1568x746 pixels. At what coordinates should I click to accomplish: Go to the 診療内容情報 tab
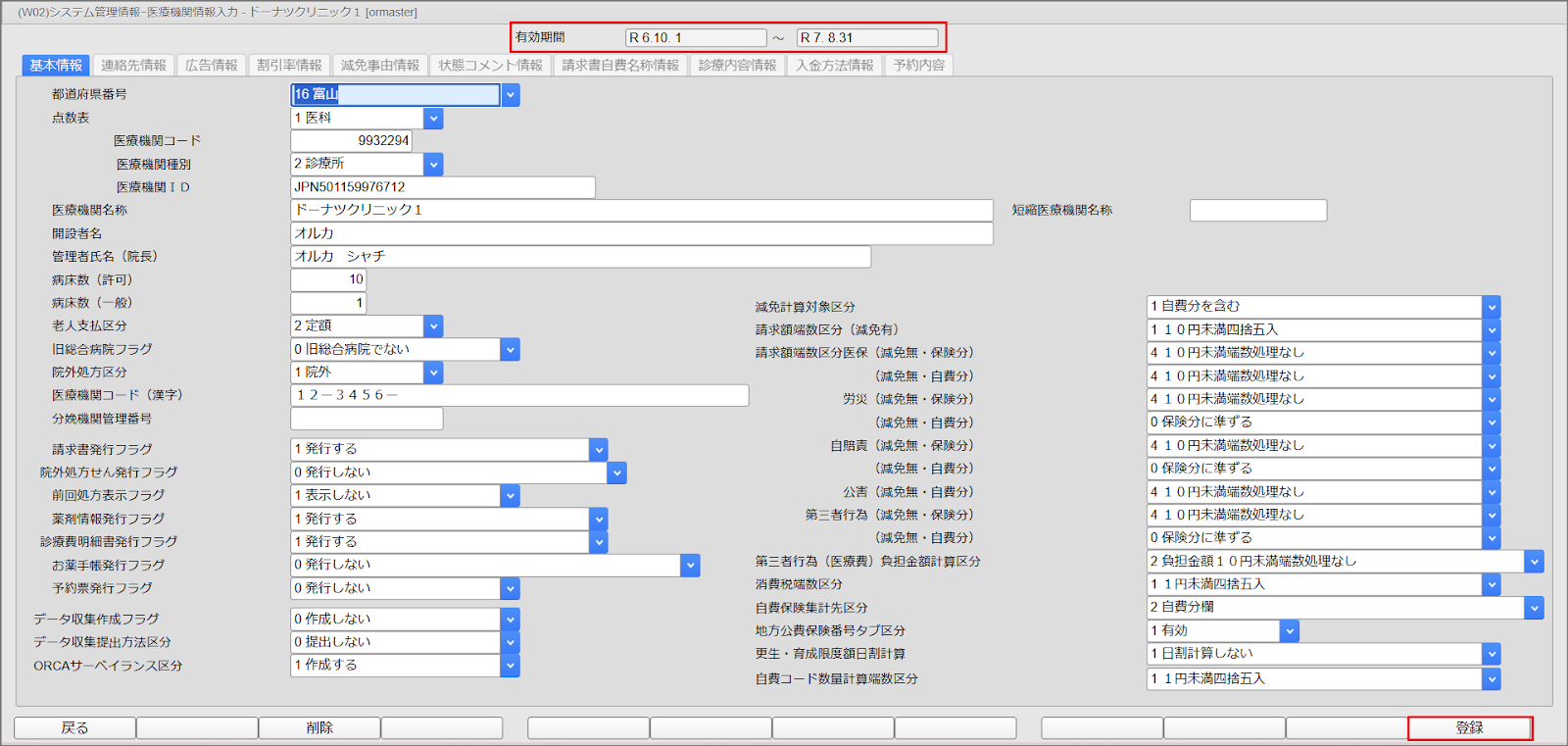coord(737,66)
